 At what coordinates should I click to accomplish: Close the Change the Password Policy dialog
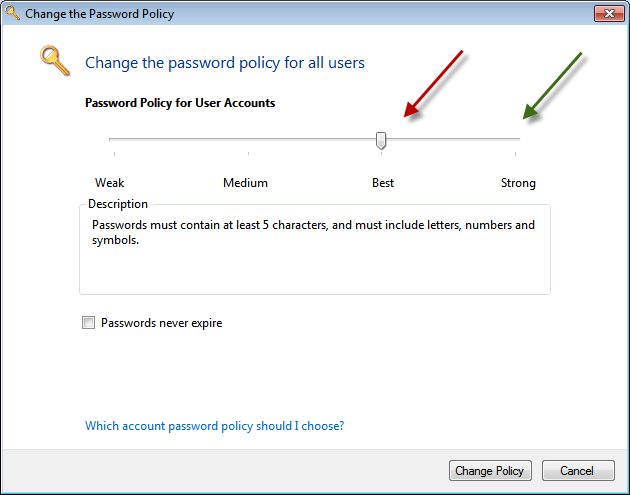(x=609, y=14)
